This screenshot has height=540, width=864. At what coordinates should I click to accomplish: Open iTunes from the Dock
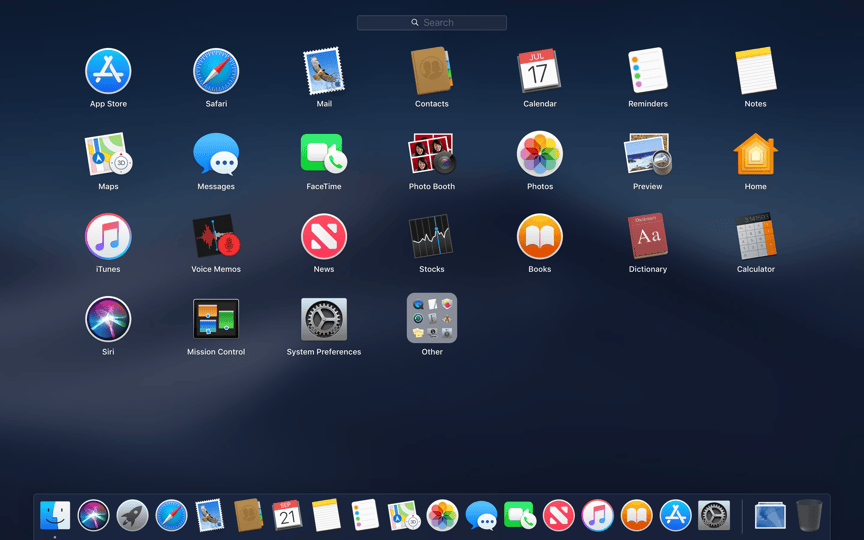coord(597,515)
